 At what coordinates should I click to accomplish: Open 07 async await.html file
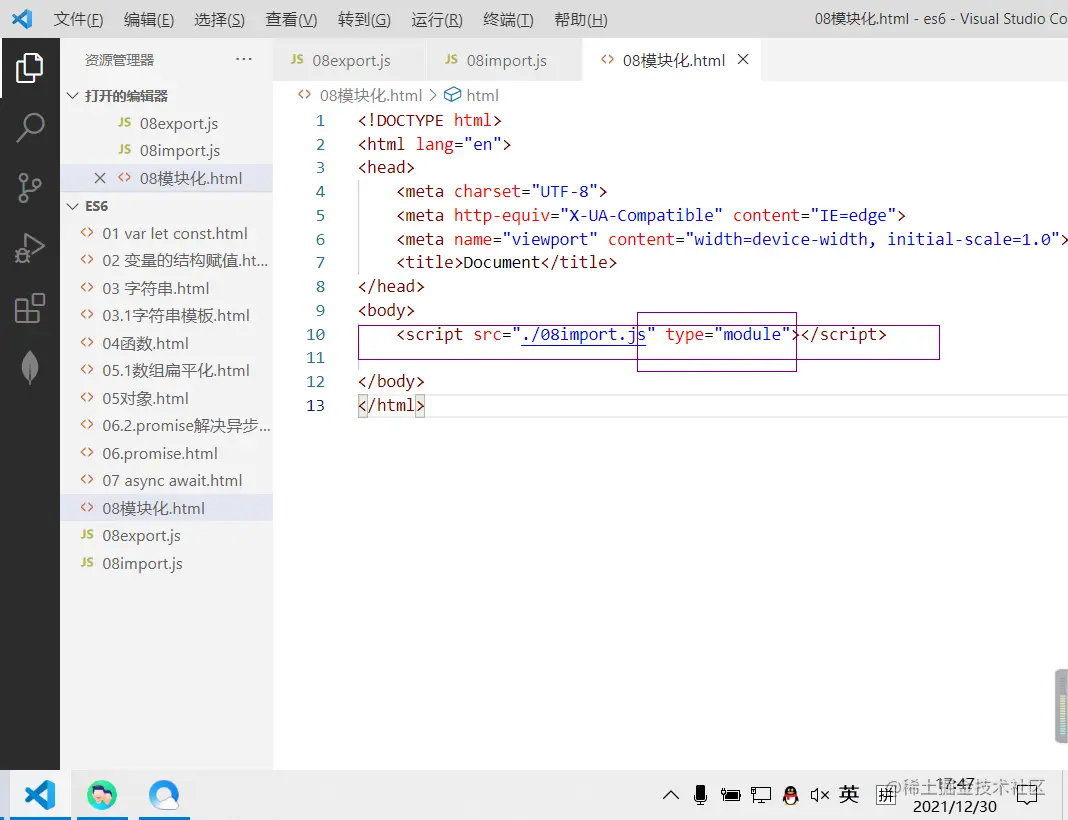167,480
